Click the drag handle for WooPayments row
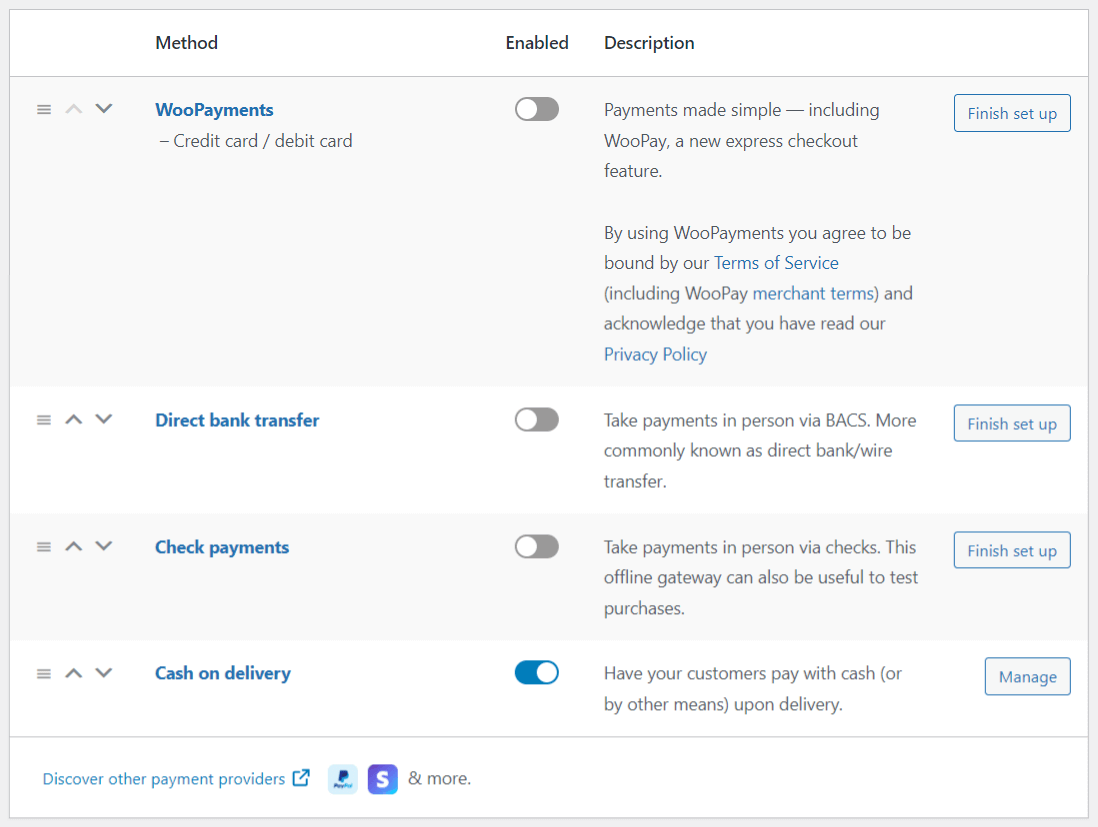 click(x=43, y=109)
